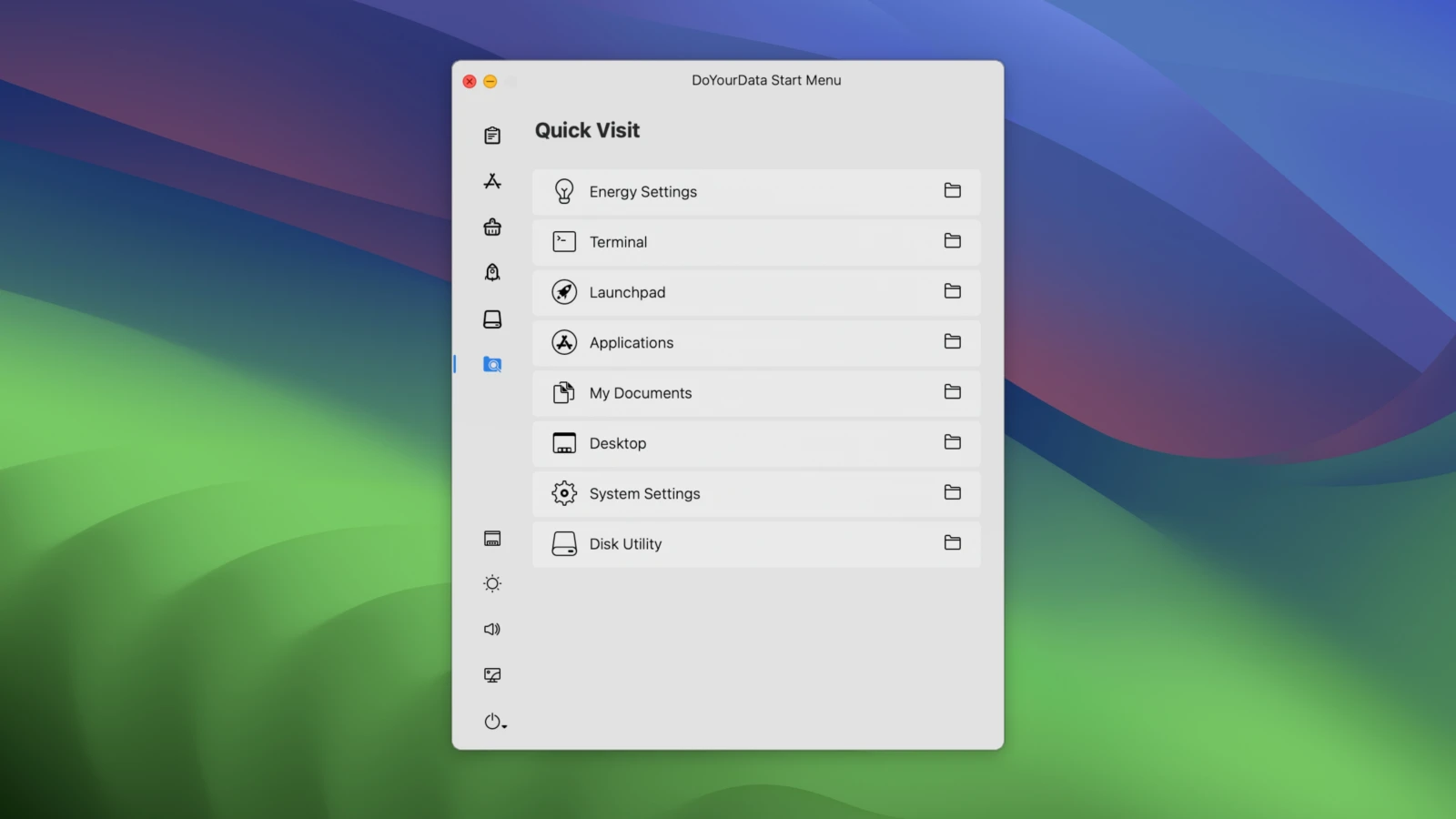The image size is (1456, 819).
Task: Open the clipboard section in the sidebar
Action: click(x=492, y=136)
